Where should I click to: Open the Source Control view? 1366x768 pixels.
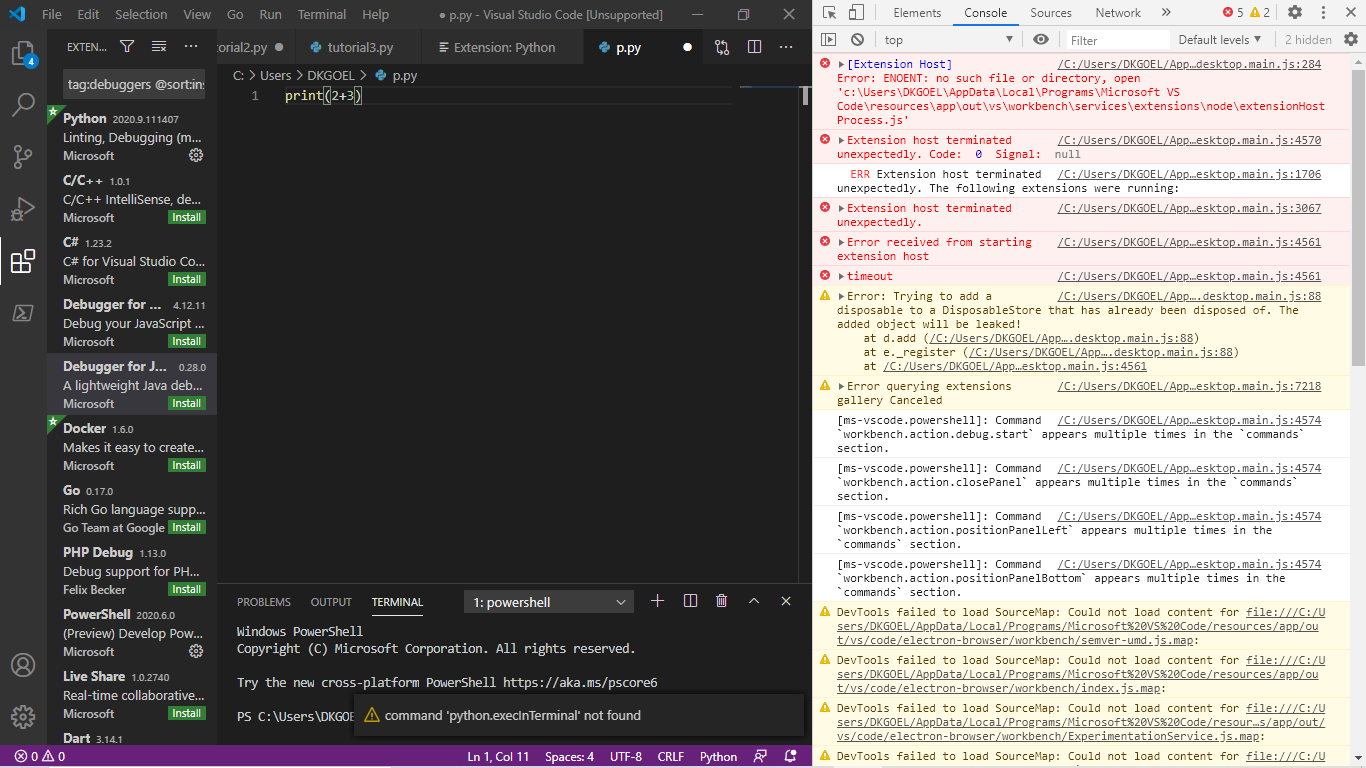[x=24, y=157]
